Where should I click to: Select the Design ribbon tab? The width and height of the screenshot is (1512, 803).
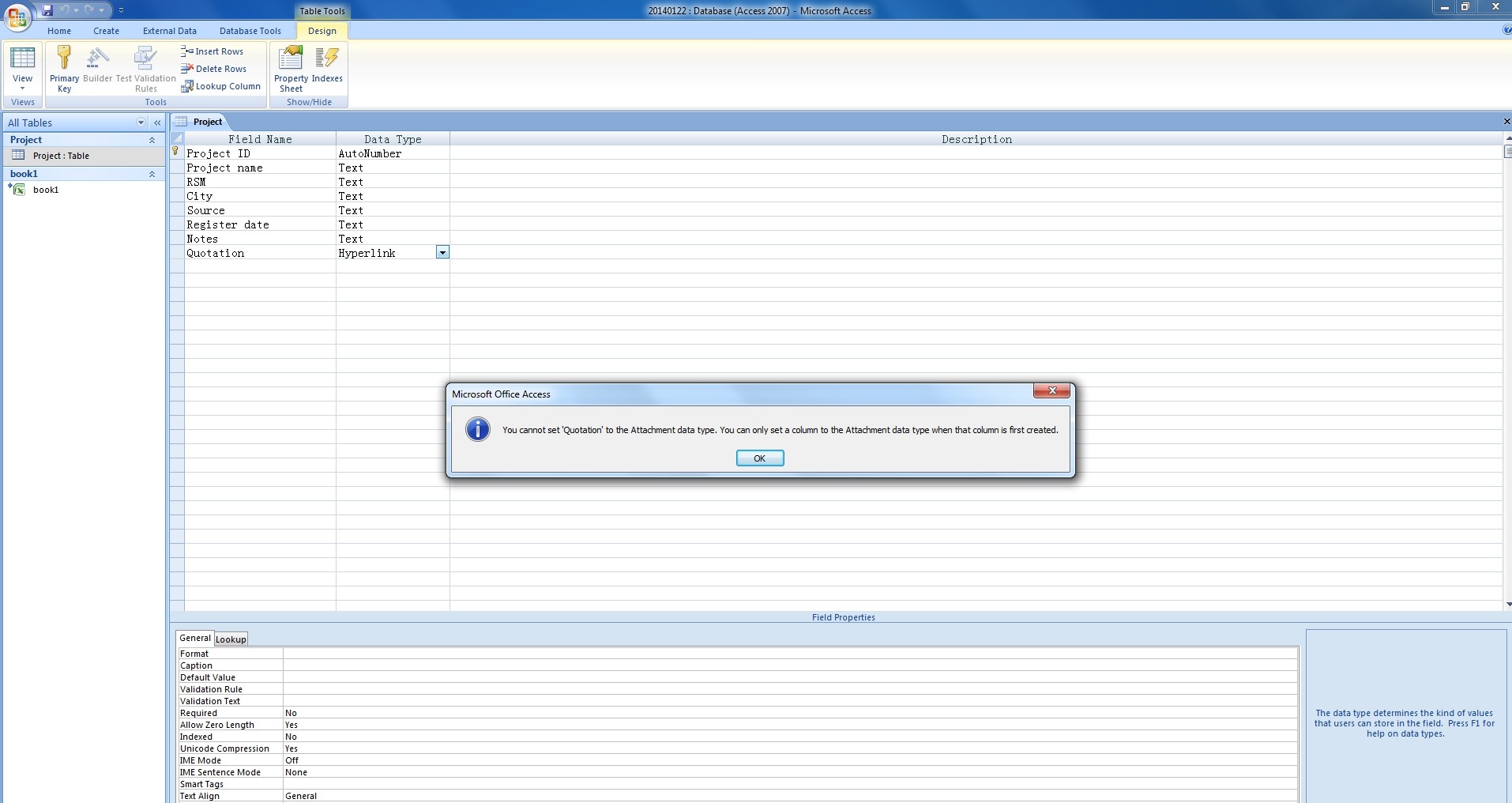pyautogui.click(x=322, y=31)
